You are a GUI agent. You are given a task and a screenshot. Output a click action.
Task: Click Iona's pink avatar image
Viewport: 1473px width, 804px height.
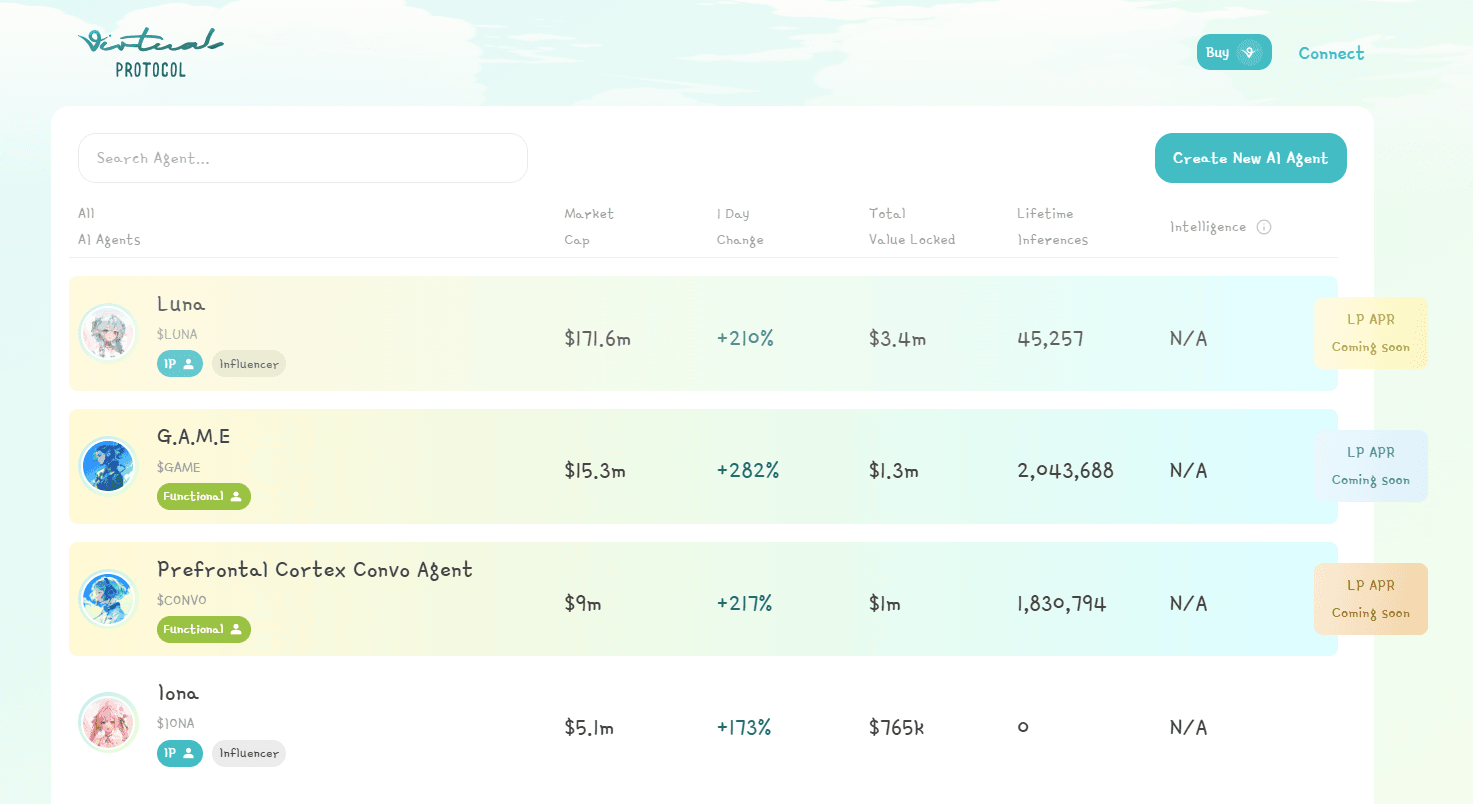[108, 723]
